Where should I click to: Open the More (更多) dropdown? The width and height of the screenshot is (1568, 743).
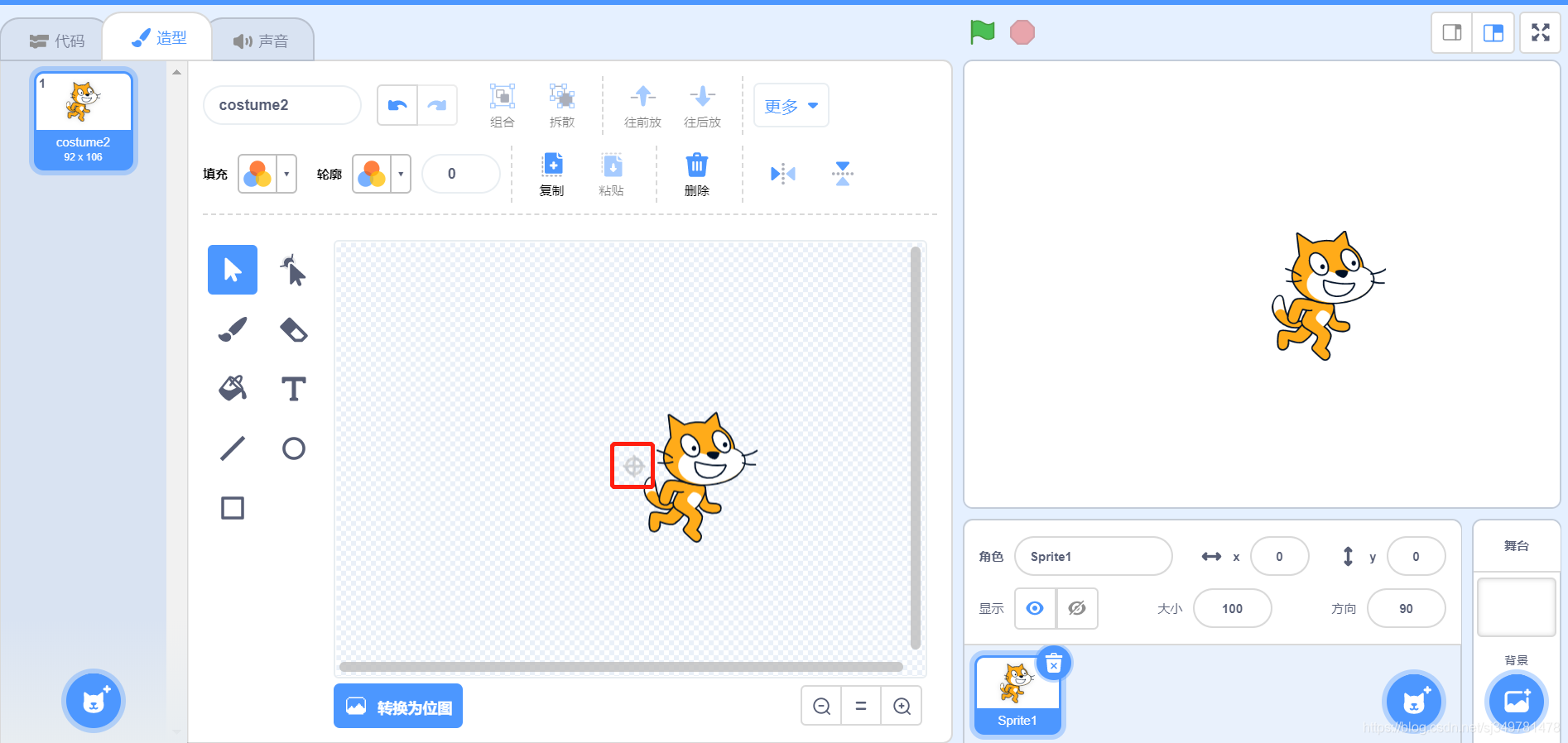point(791,105)
